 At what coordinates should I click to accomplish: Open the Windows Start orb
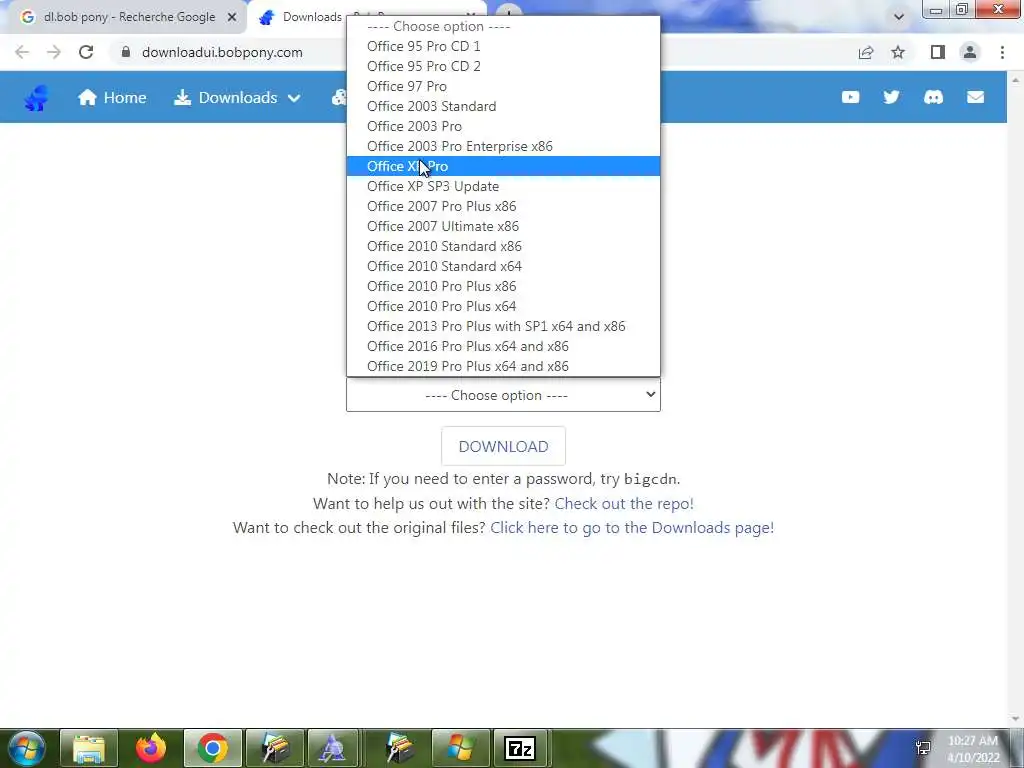point(27,748)
